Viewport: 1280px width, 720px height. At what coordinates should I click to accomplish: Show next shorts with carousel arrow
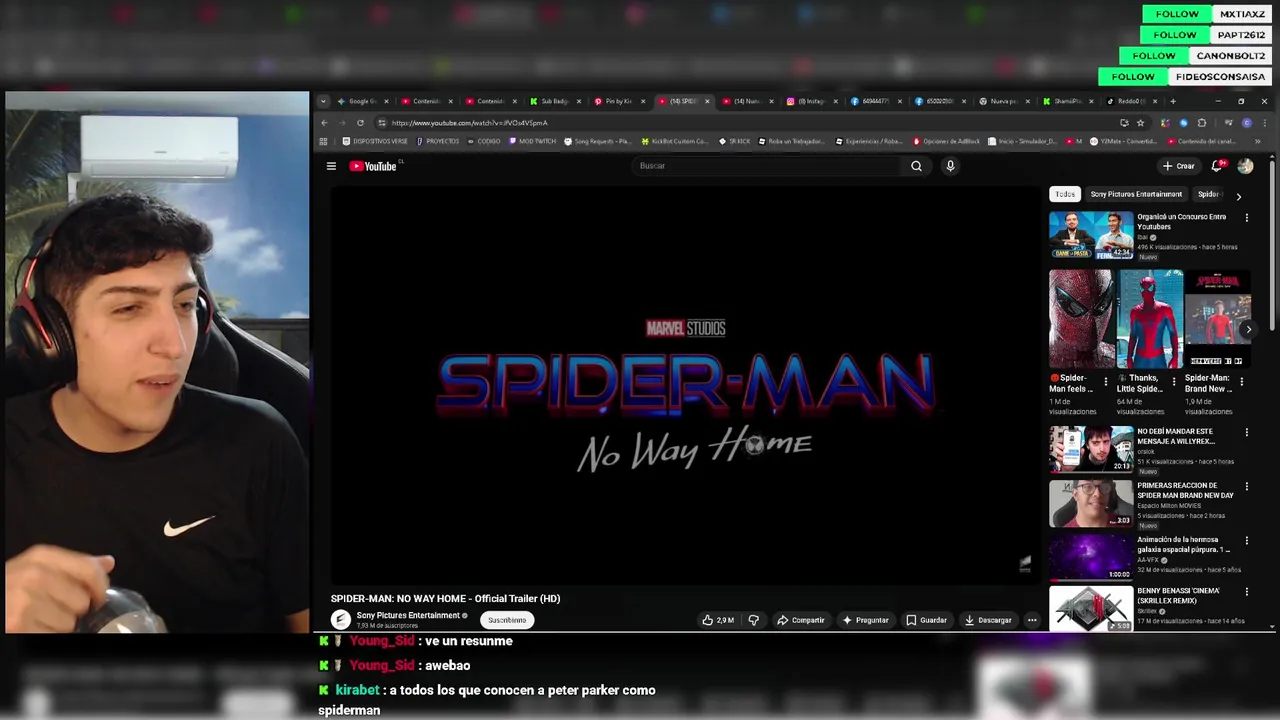1248,329
